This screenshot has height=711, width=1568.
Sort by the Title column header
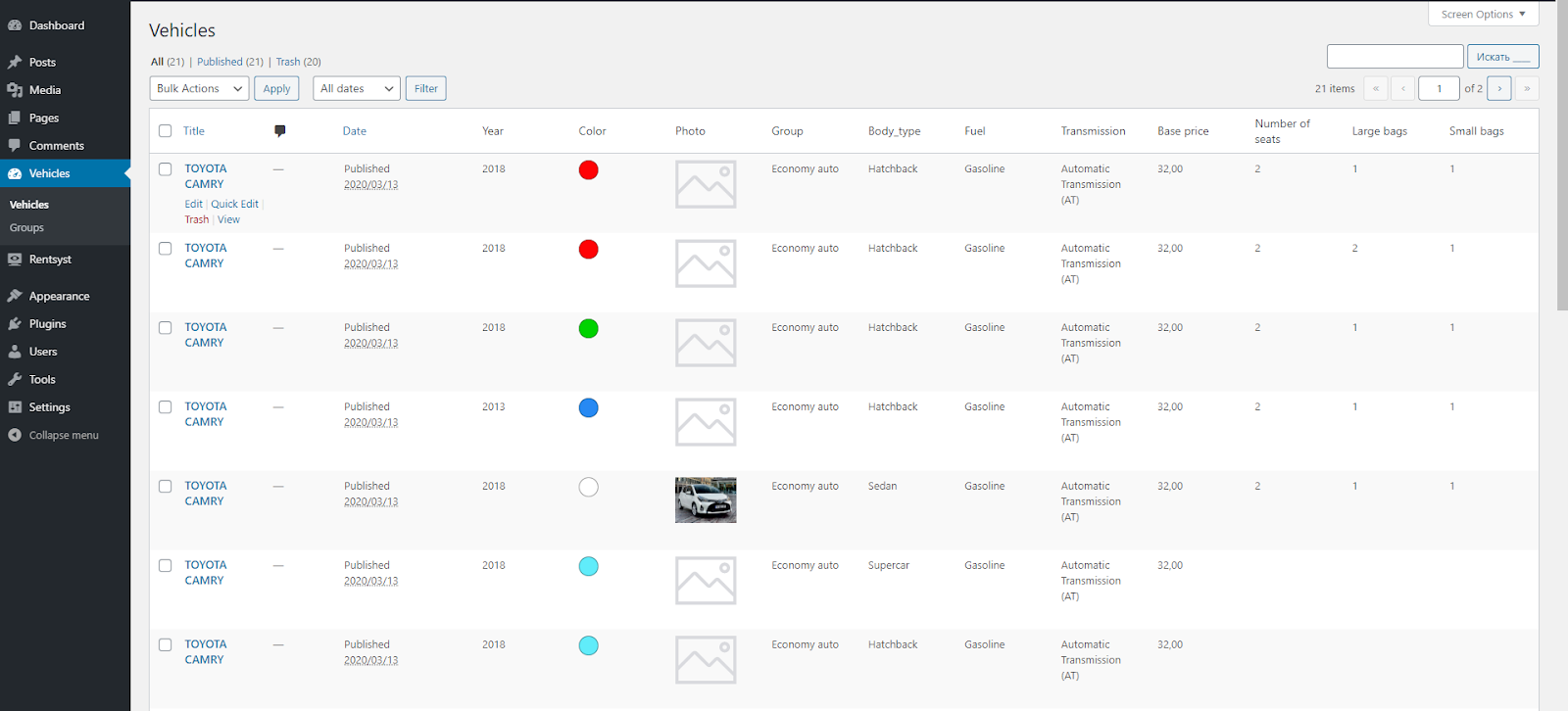click(194, 131)
